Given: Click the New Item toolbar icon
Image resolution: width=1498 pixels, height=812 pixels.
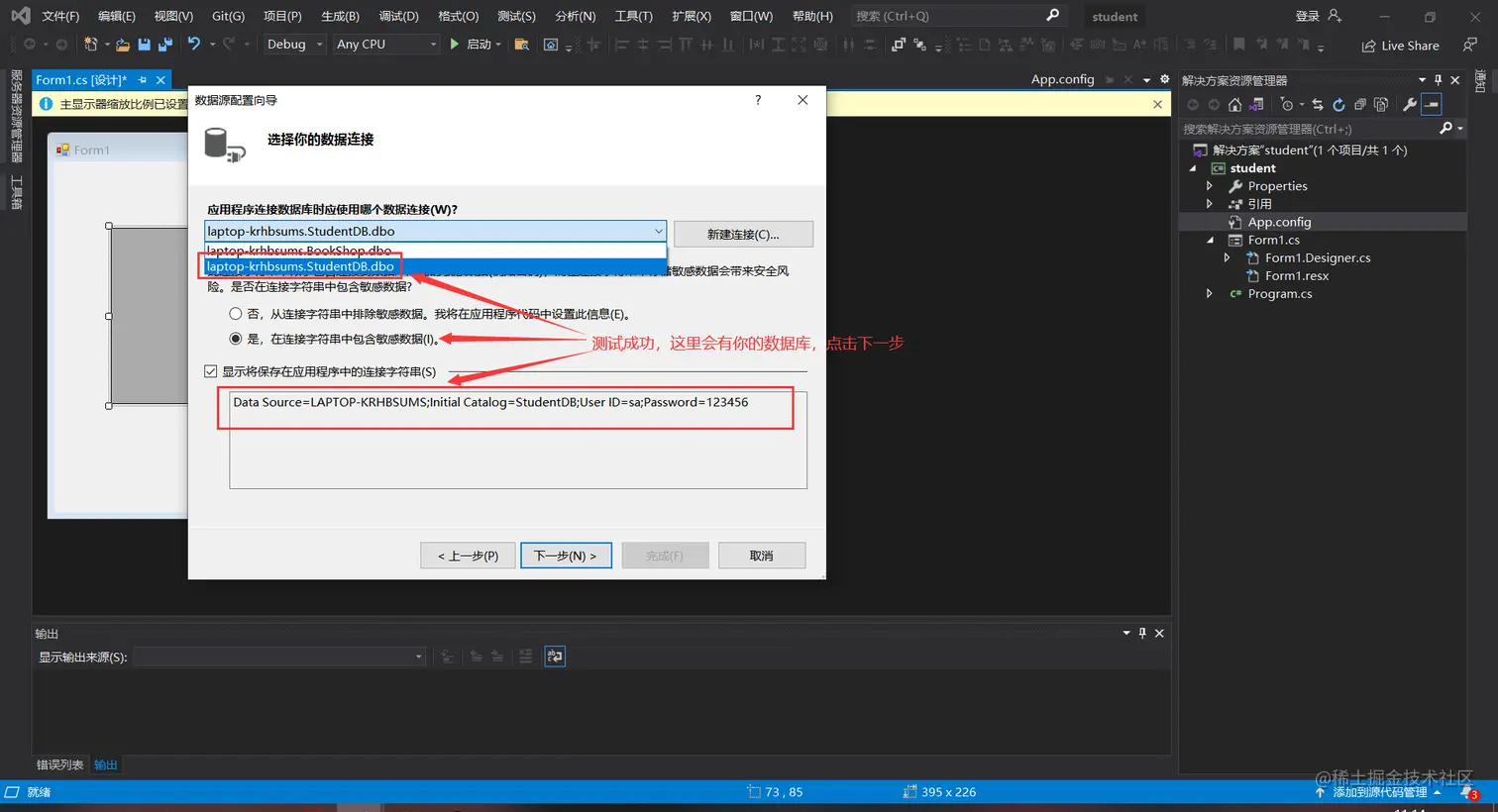Looking at the screenshot, I should coord(91,45).
